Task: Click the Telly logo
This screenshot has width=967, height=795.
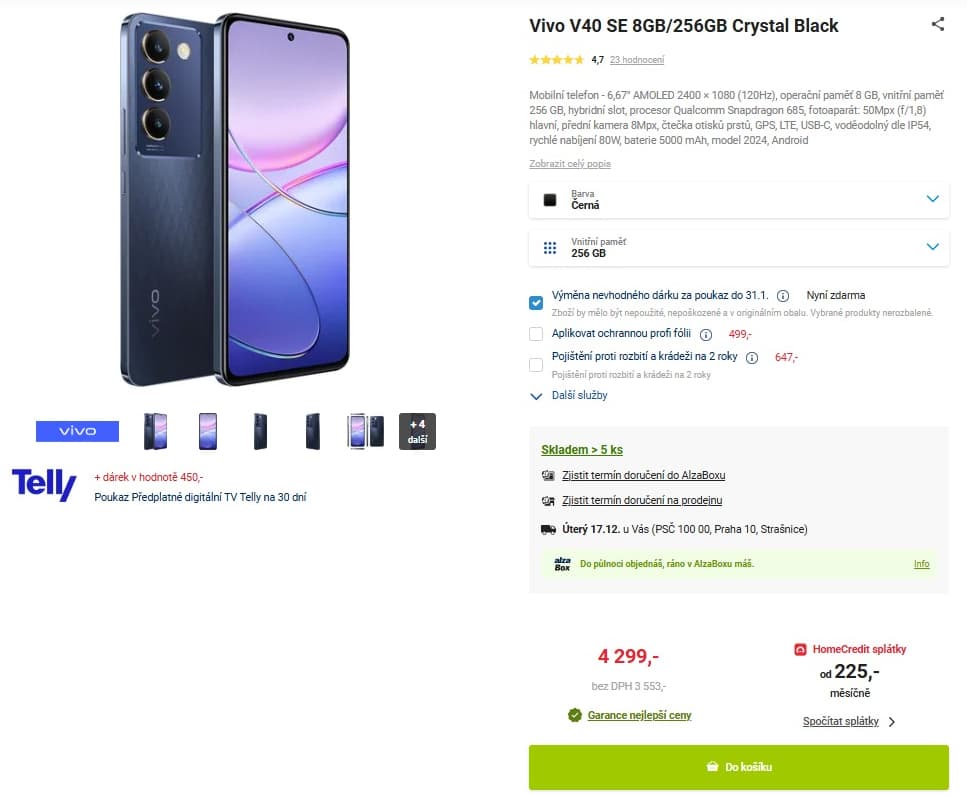Action: (44, 485)
